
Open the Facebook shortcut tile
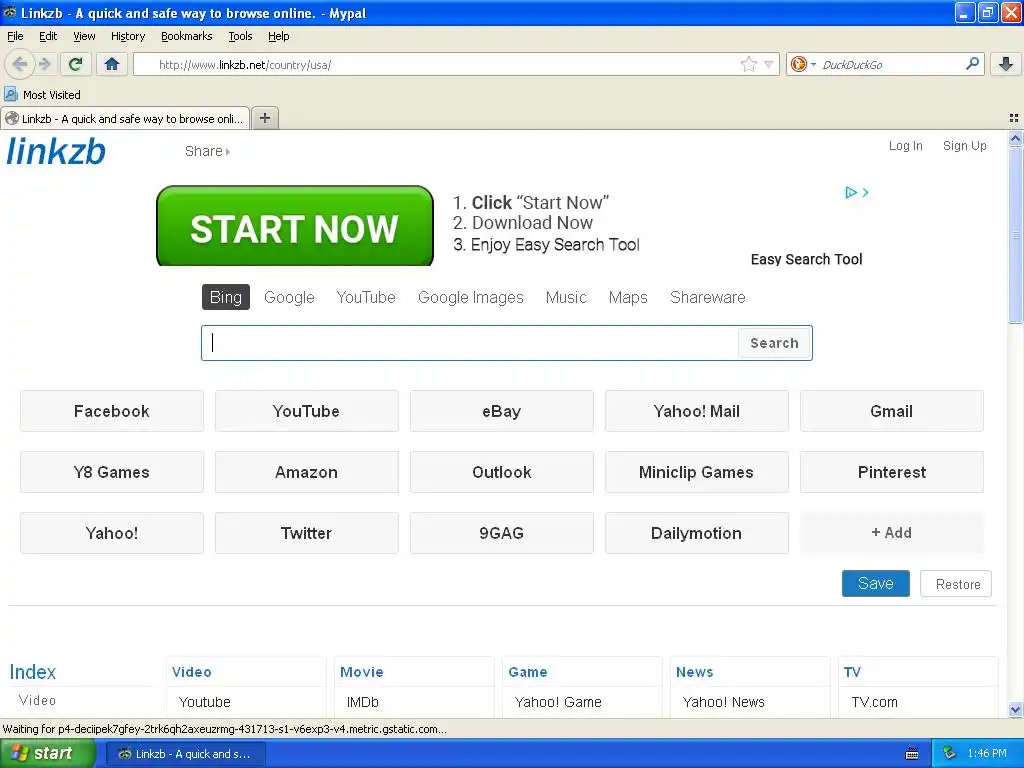click(x=112, y=411)
